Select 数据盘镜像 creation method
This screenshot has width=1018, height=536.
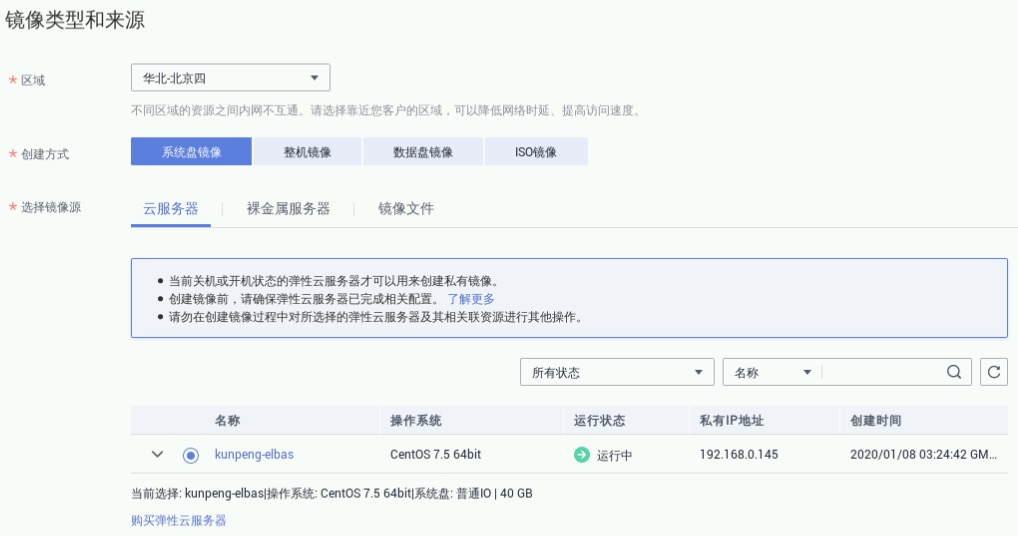423,152
